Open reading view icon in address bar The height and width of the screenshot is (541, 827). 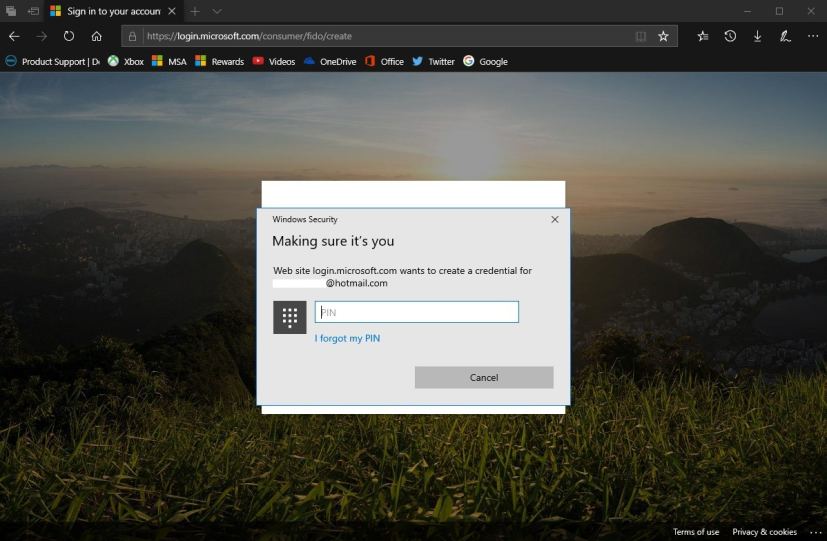point(640,36)
